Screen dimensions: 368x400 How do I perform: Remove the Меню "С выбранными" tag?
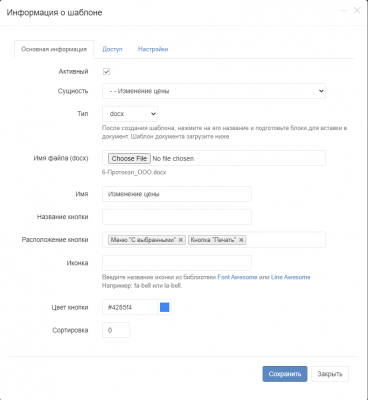pyautogui.click(x=181, y=240)
